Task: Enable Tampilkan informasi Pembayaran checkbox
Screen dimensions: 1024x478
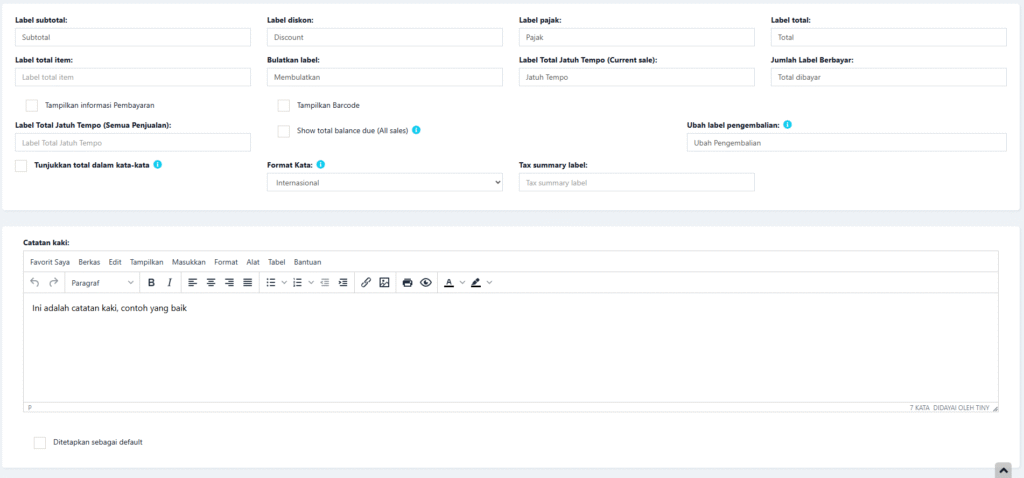Action: 32,105
